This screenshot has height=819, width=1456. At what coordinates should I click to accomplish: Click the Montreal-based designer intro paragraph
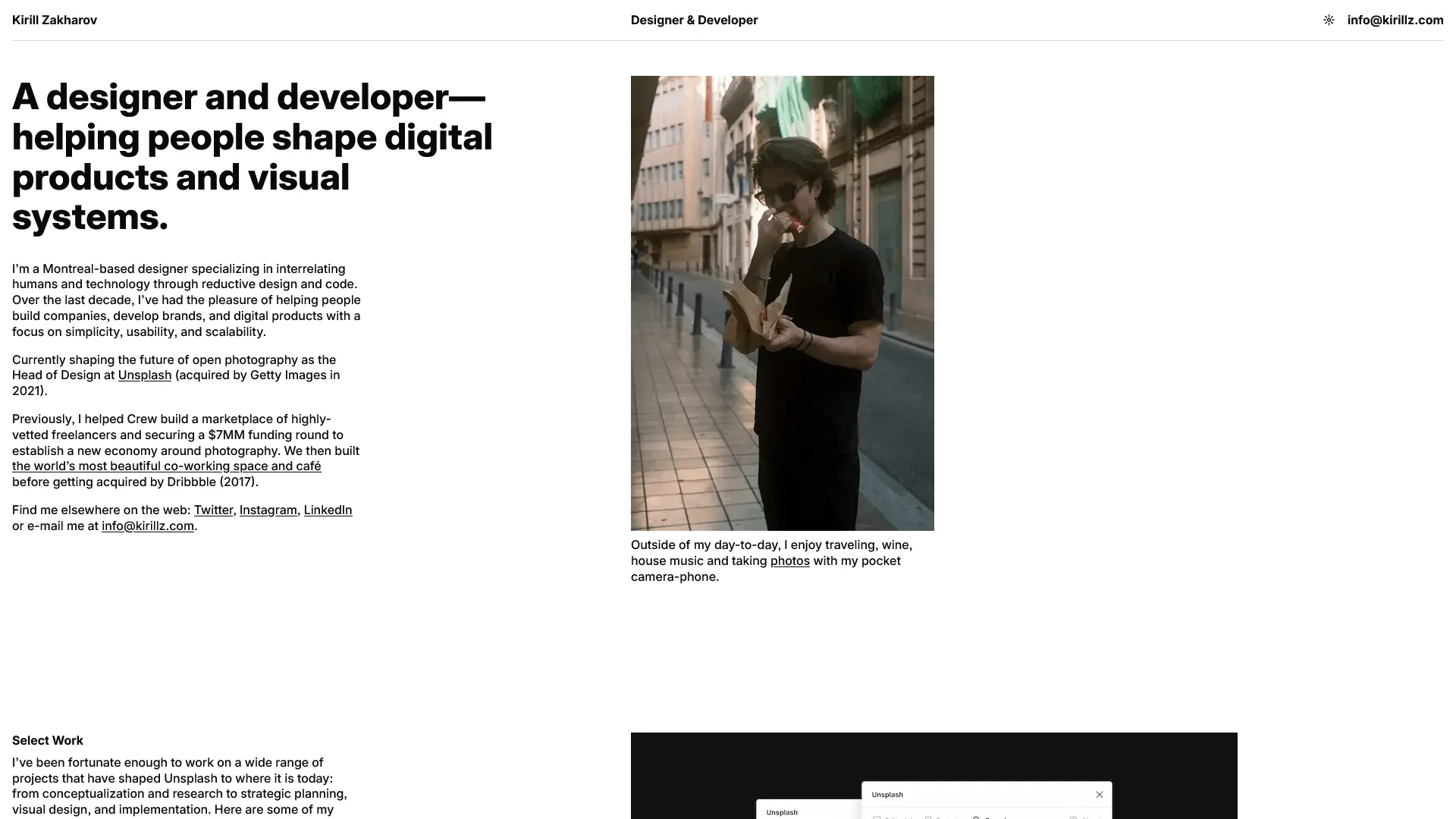pos(186,300)
